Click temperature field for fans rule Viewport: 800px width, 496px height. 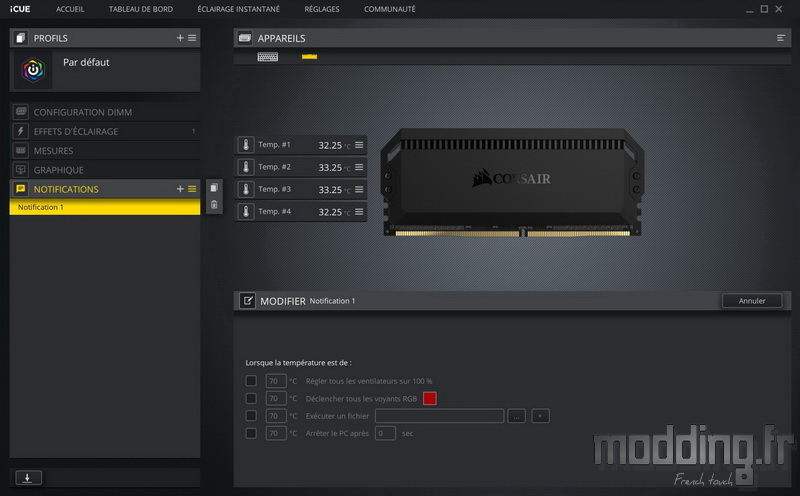click(276, 381)
